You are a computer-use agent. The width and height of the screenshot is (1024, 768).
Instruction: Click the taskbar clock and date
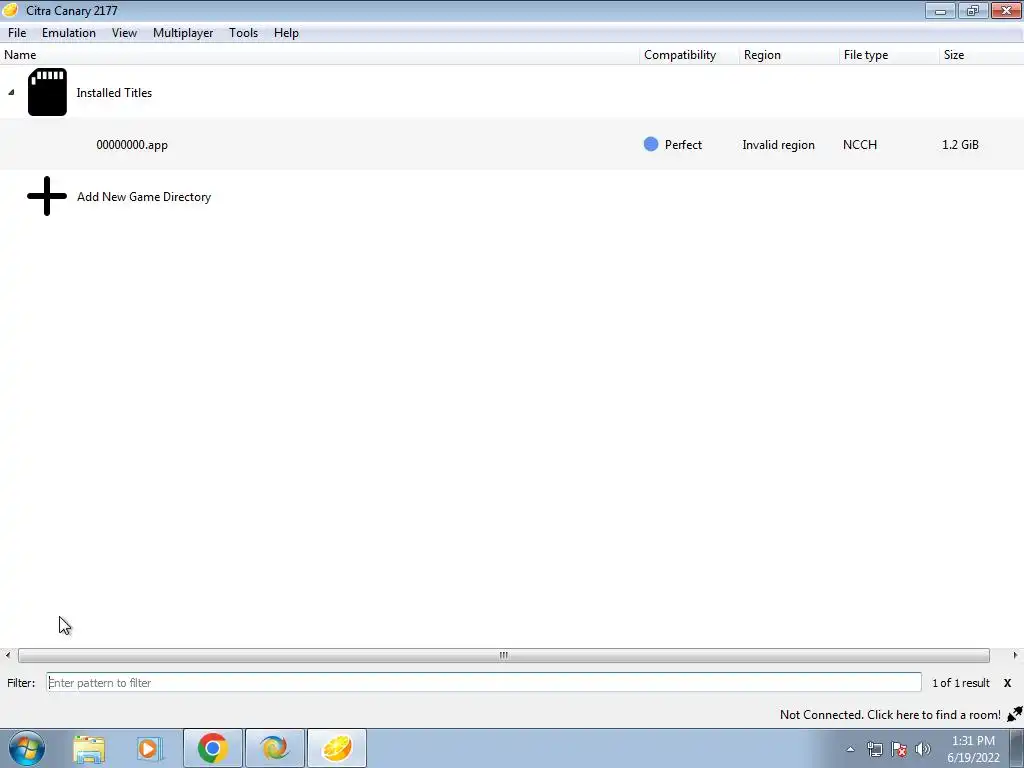[973, 749]
